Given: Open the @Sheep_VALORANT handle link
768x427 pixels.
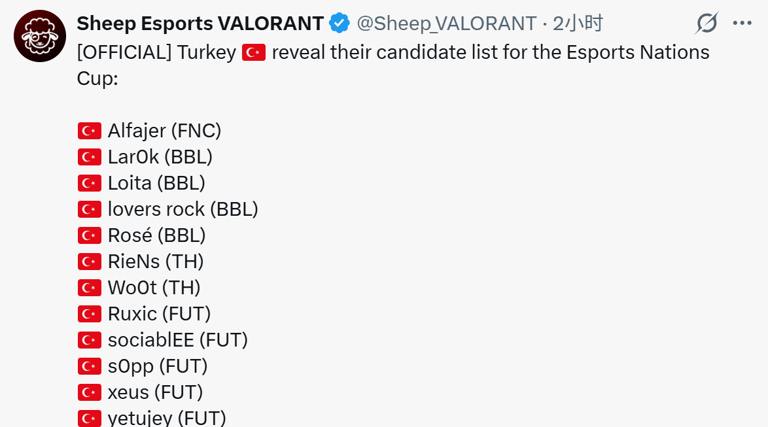Looking at the screenshot, I should point(446,23).
